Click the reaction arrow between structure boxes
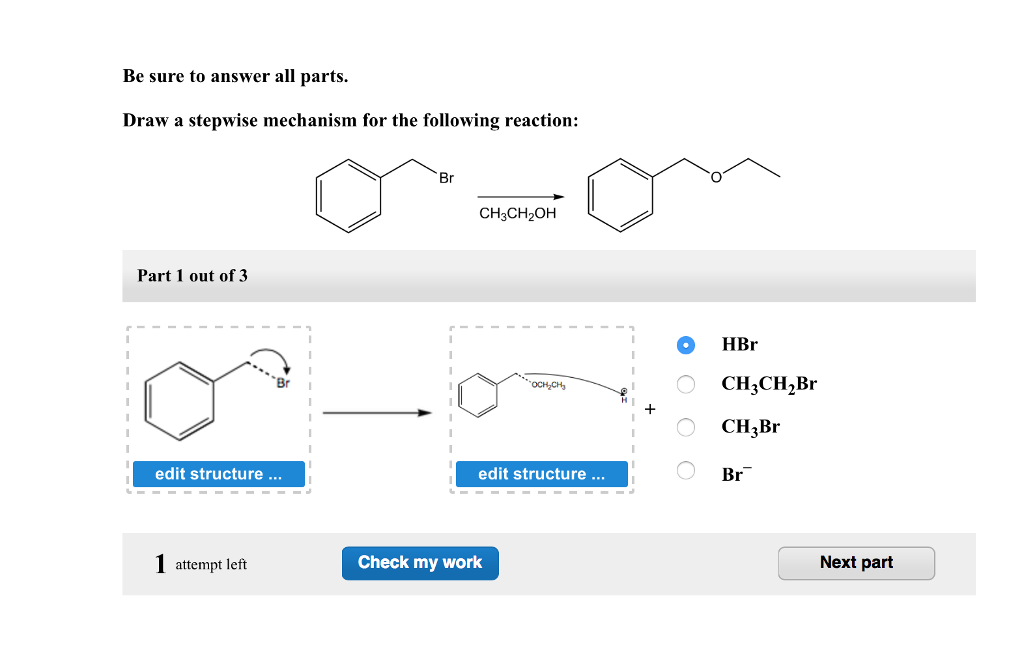1024x654 pixels. tap(379, 410)
